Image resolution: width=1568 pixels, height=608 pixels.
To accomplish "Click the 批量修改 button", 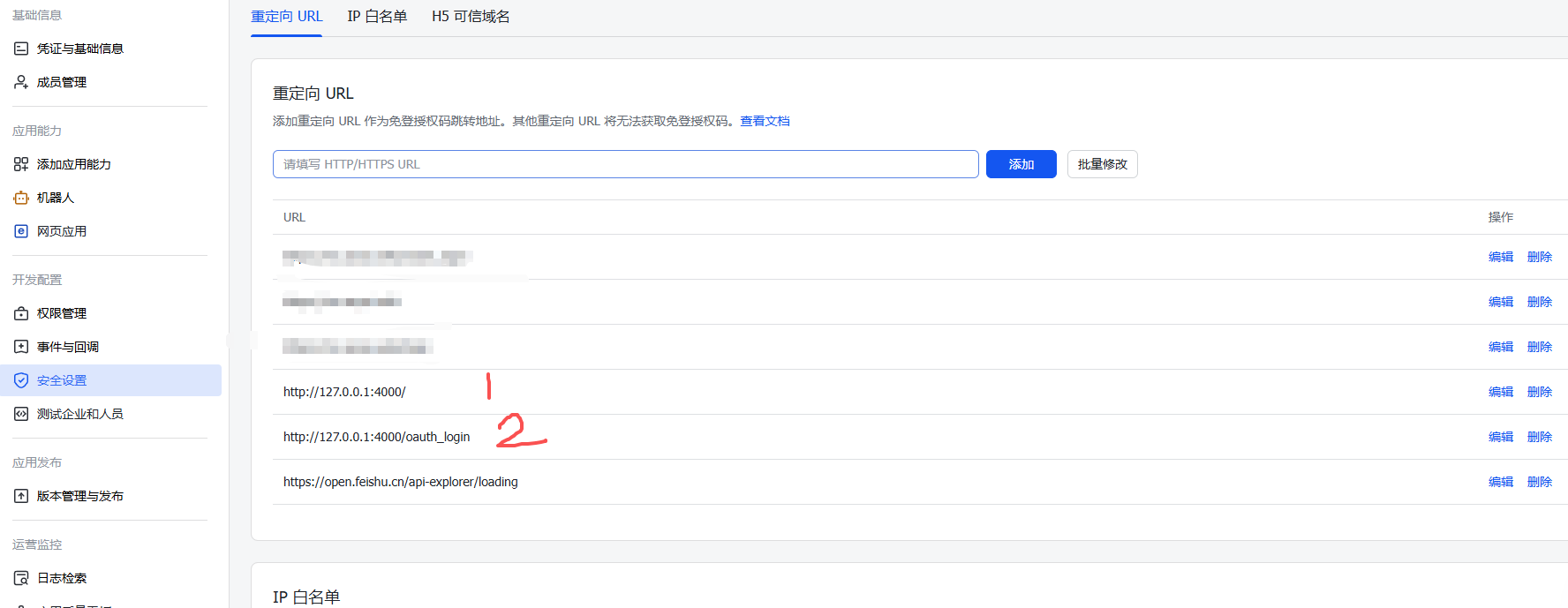I will 1102,164.
